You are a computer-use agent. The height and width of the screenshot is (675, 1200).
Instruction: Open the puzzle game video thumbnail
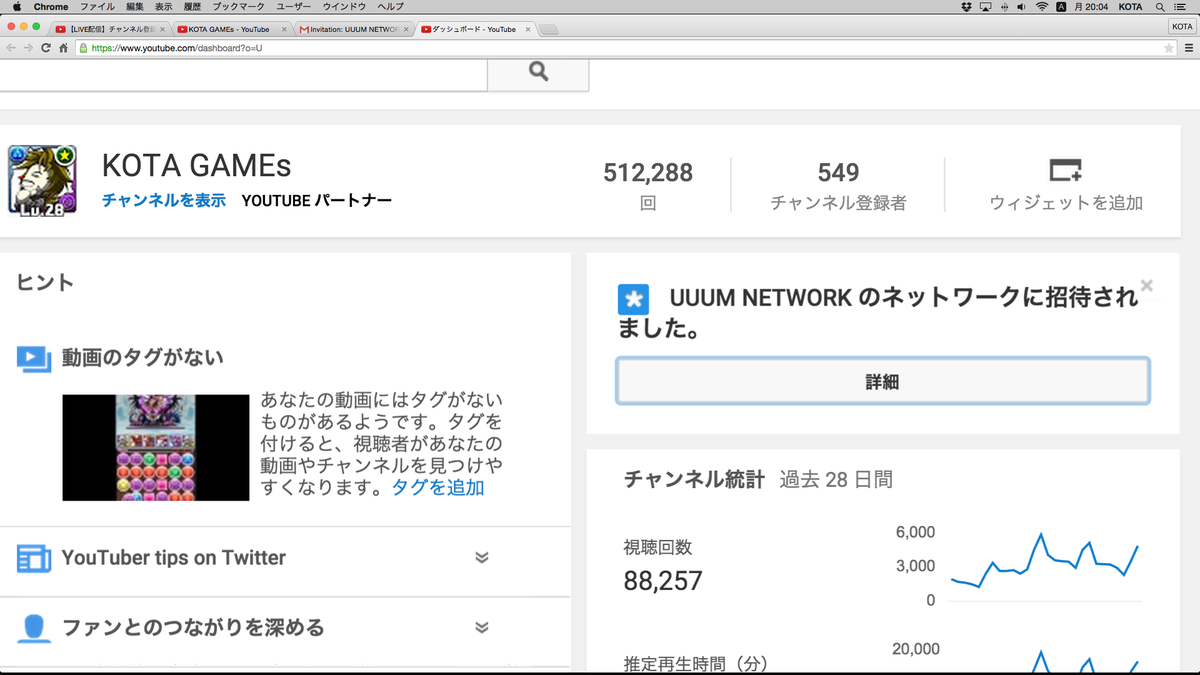[155, 447]
